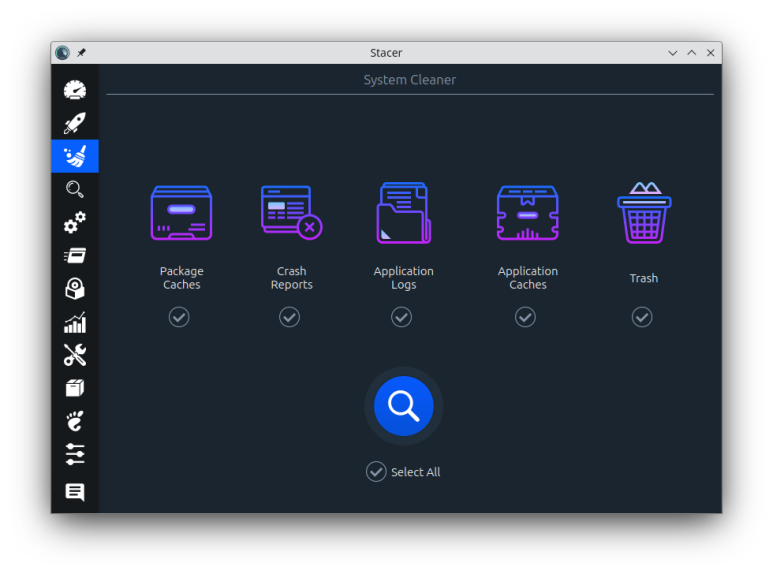Open the Search magnifier sidebar icon
Viewport: 773px width, 574px height.
click(x=75, y=189)
